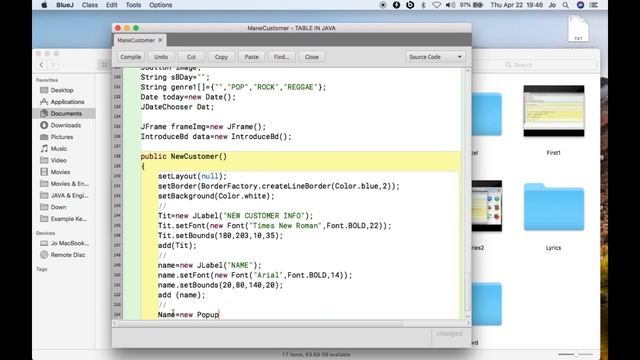Open Spotlight search magnifier
This screenshot has width=640, height=360.
pyautogui.click(x=565, y=5)
